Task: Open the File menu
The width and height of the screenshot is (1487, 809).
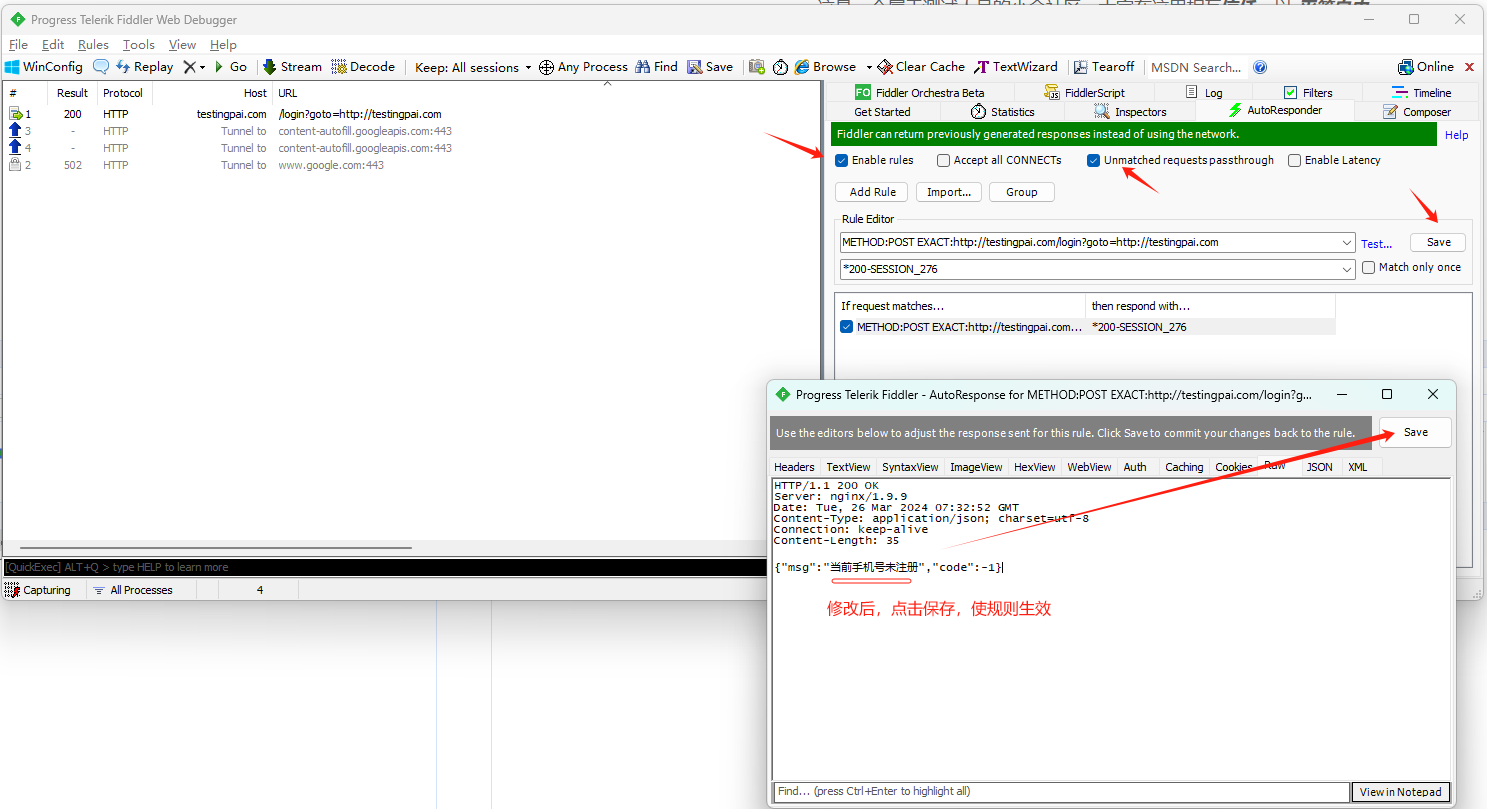Action: pyautogui.click(x=18, y=45)
